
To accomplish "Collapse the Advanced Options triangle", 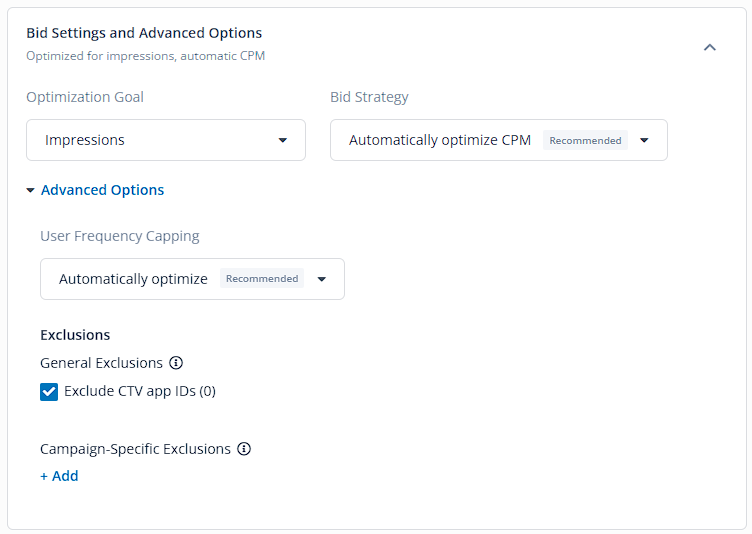I will 30,190.
